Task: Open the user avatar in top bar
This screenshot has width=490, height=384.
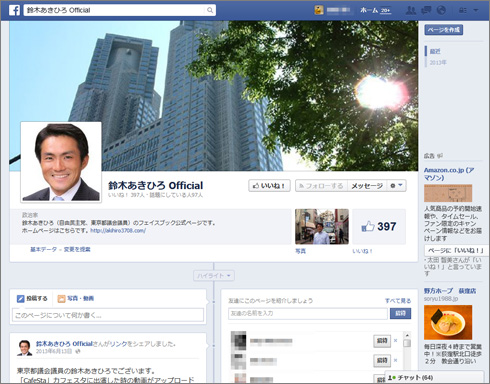Action: (319, 10)
